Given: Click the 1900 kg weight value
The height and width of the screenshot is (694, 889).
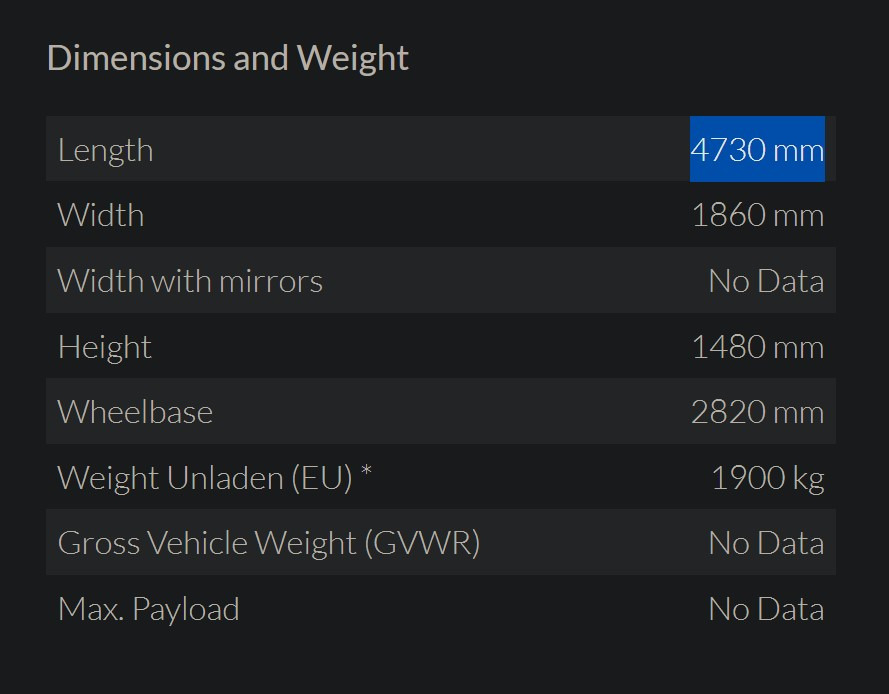Looking at the screenshot, I should pyautogui.click(x=767, y=478).
